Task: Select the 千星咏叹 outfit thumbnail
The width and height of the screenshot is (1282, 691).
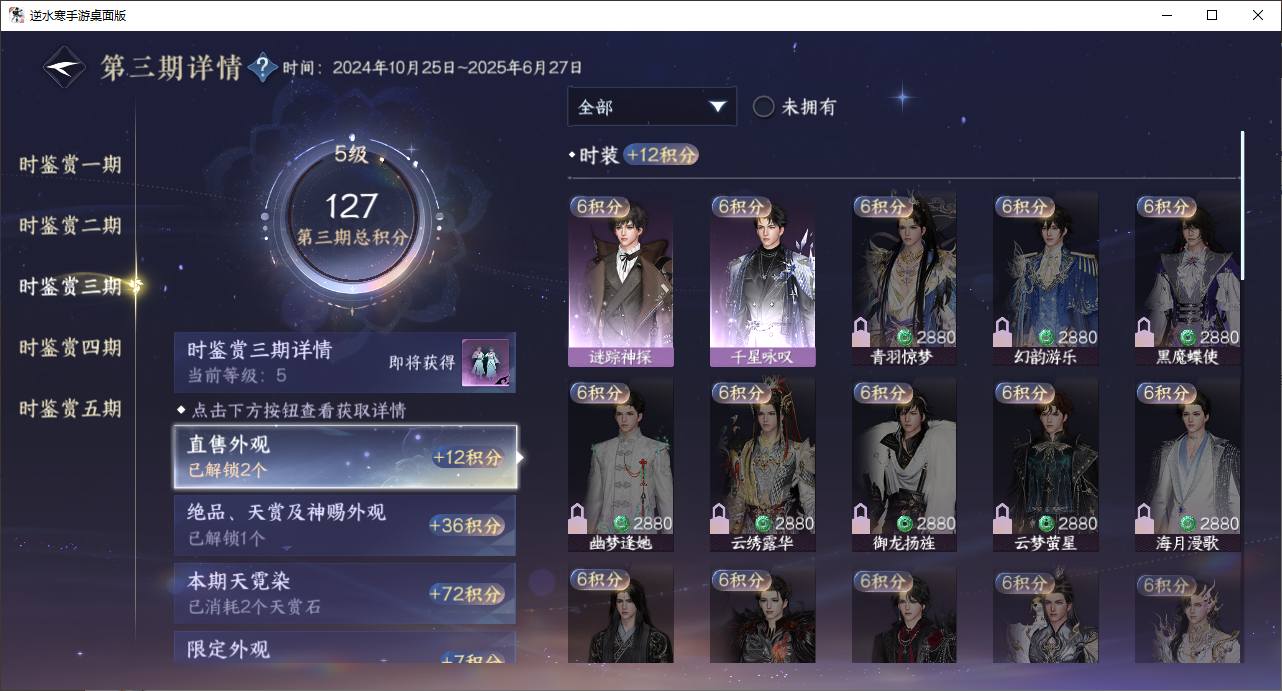Action: pos(762,280)
